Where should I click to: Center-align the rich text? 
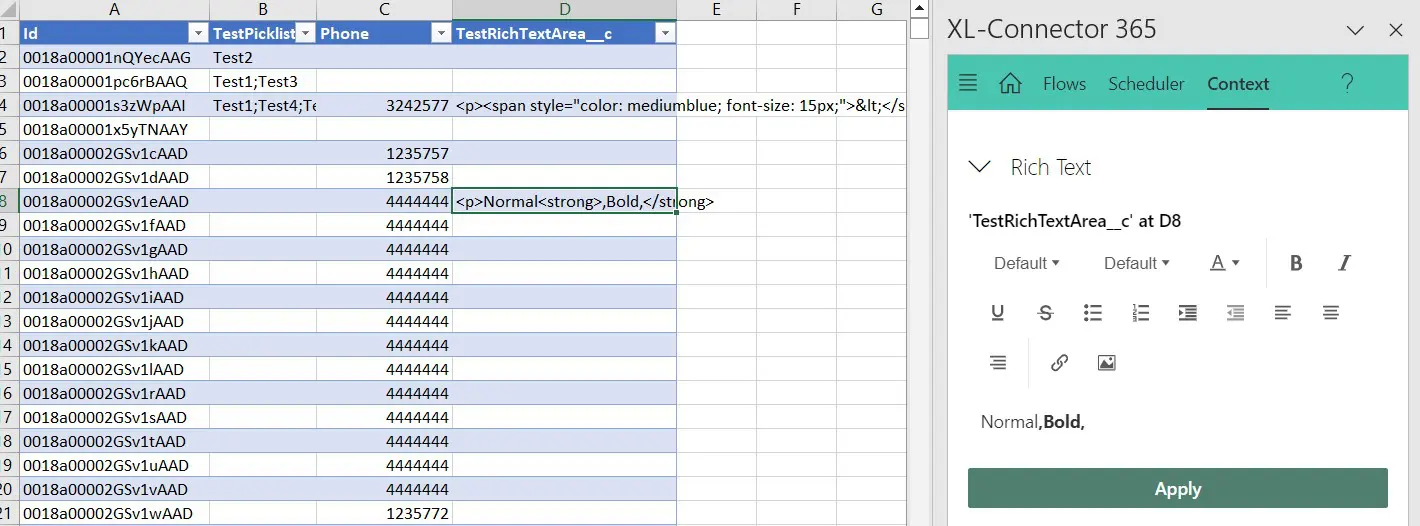[1330, 313]
